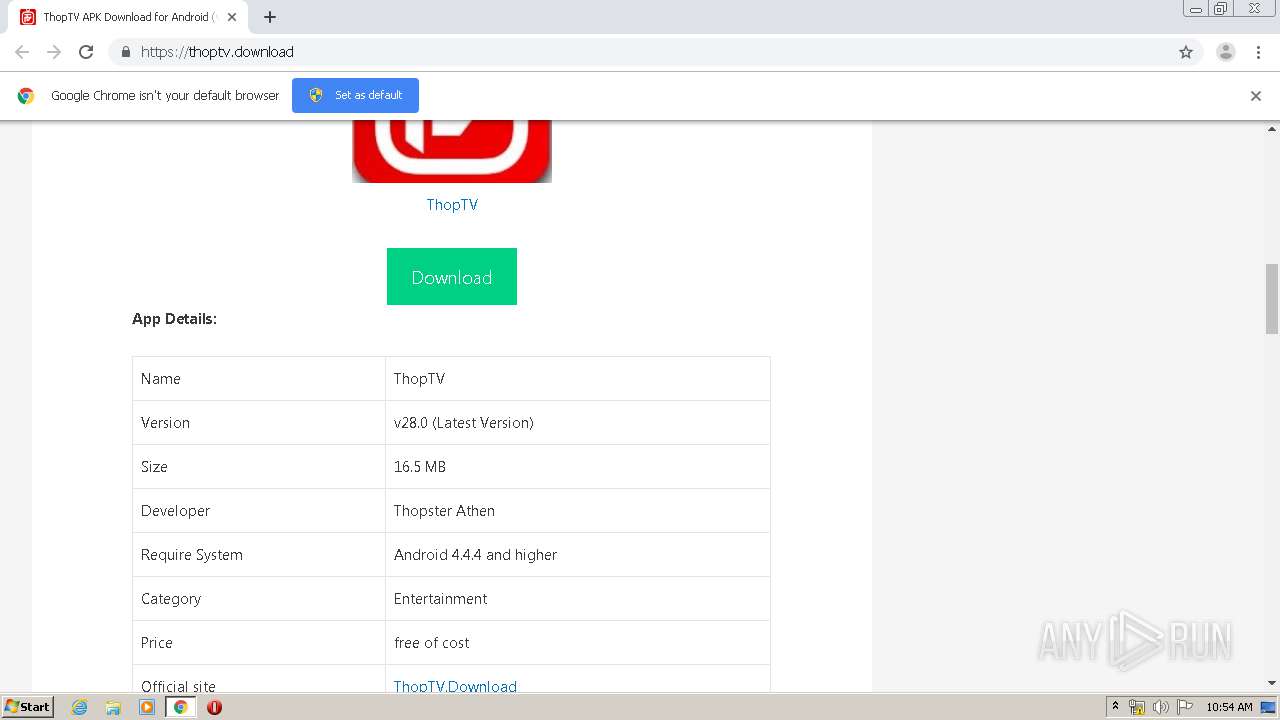Click the v28.0 (Latest Version) cell
This screenshot has width=1280, height=720.
tap(578, 423)
